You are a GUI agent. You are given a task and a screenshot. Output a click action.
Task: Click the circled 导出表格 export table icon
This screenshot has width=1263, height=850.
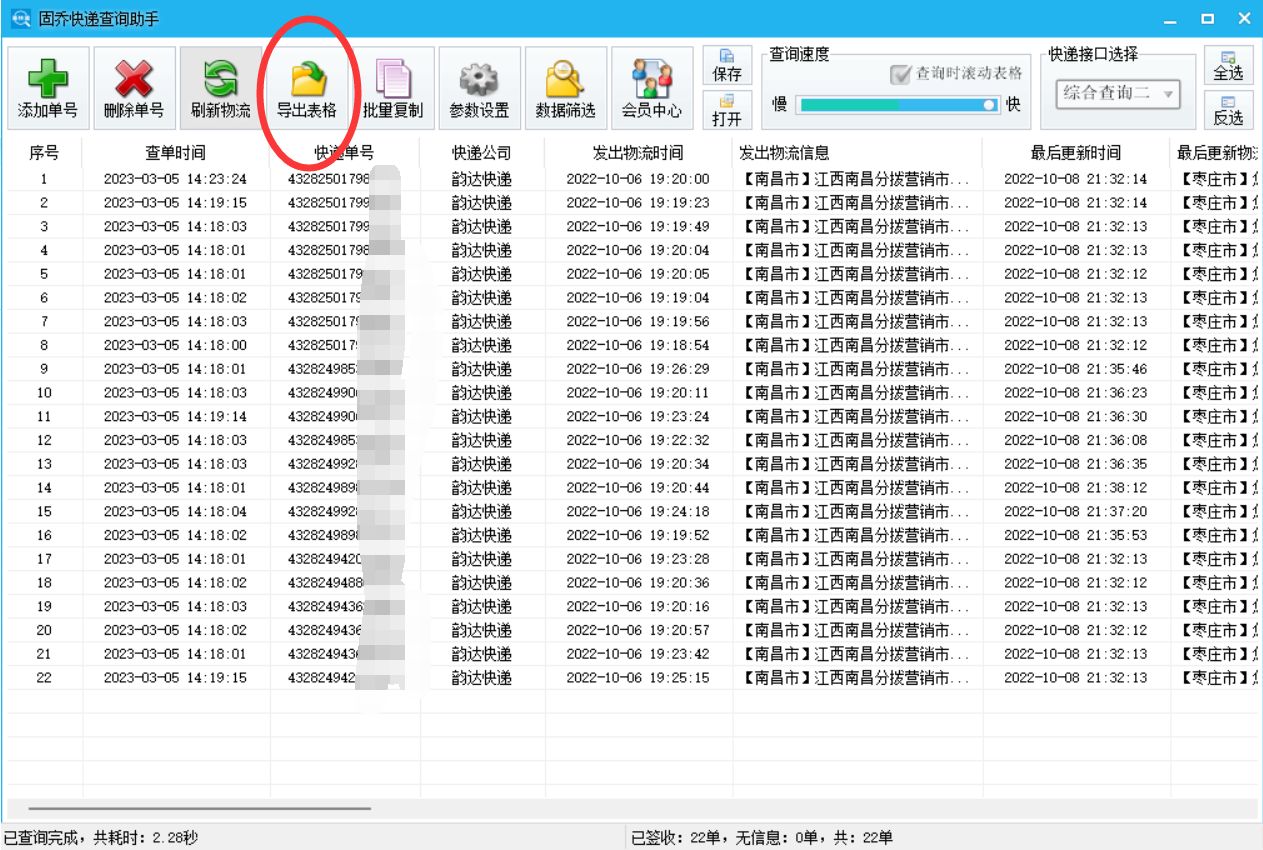pyautogui.click(x=308, y=87)
